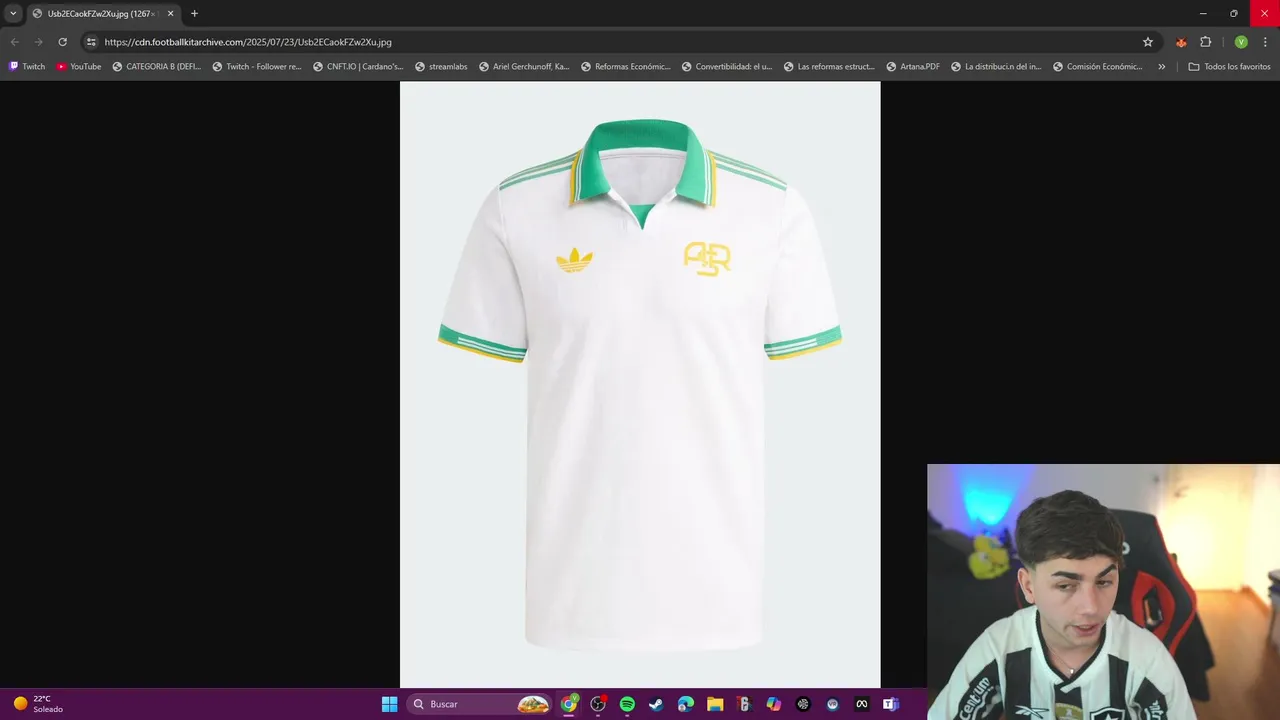Open the weather widget showing 22°C Soleado
1280x720 pixels.
tap(38, 704)
